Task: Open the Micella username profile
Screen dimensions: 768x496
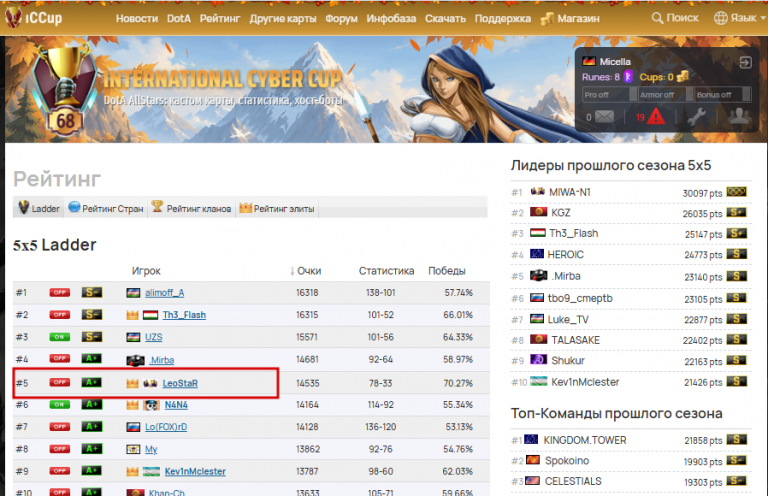Action: 615,62
